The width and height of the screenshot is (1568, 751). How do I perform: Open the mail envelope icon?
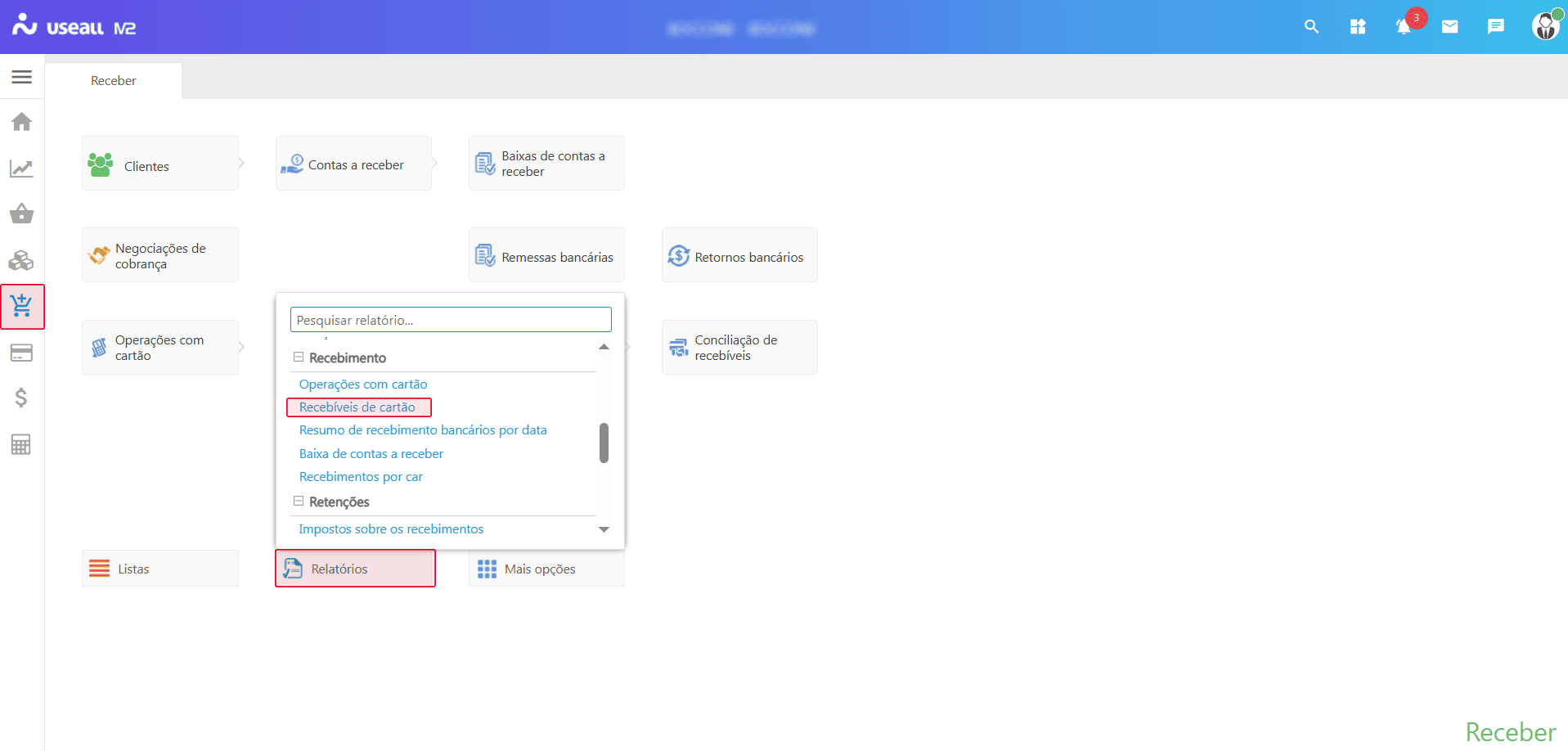pyautogui.click(x=1449, y=27)
